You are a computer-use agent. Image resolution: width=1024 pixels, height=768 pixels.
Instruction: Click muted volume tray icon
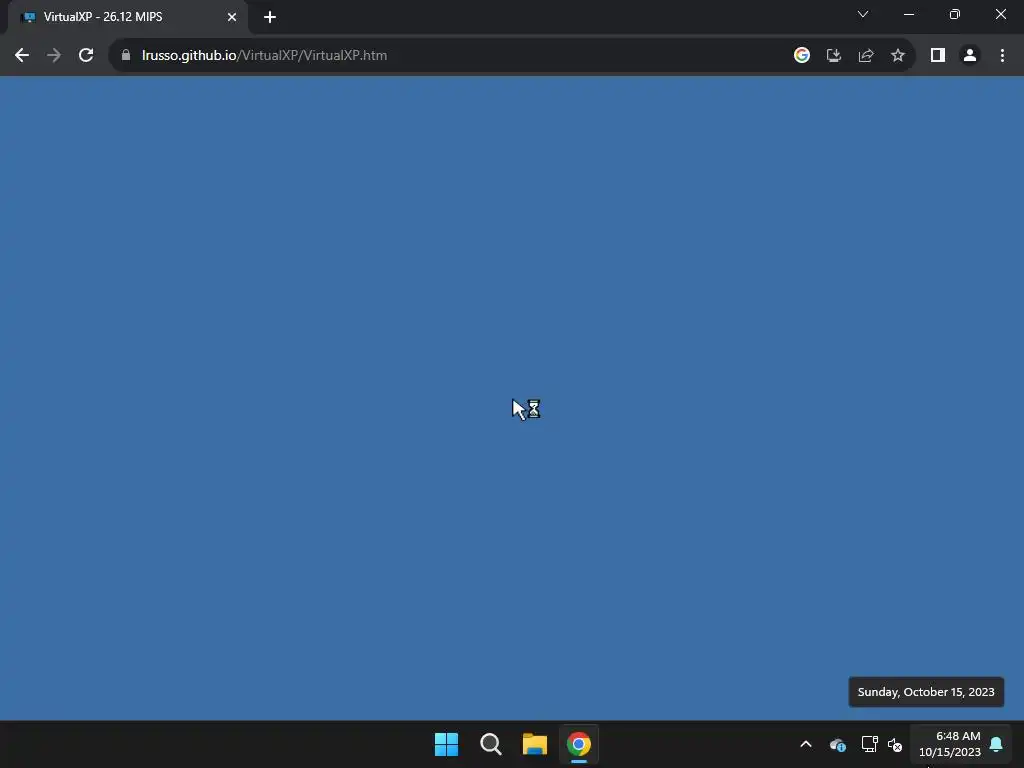pos(895,744)
